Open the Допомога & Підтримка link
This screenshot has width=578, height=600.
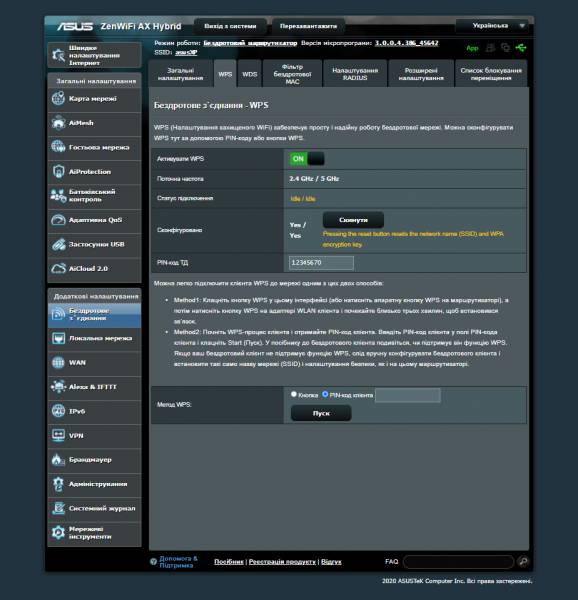[178, 561]
